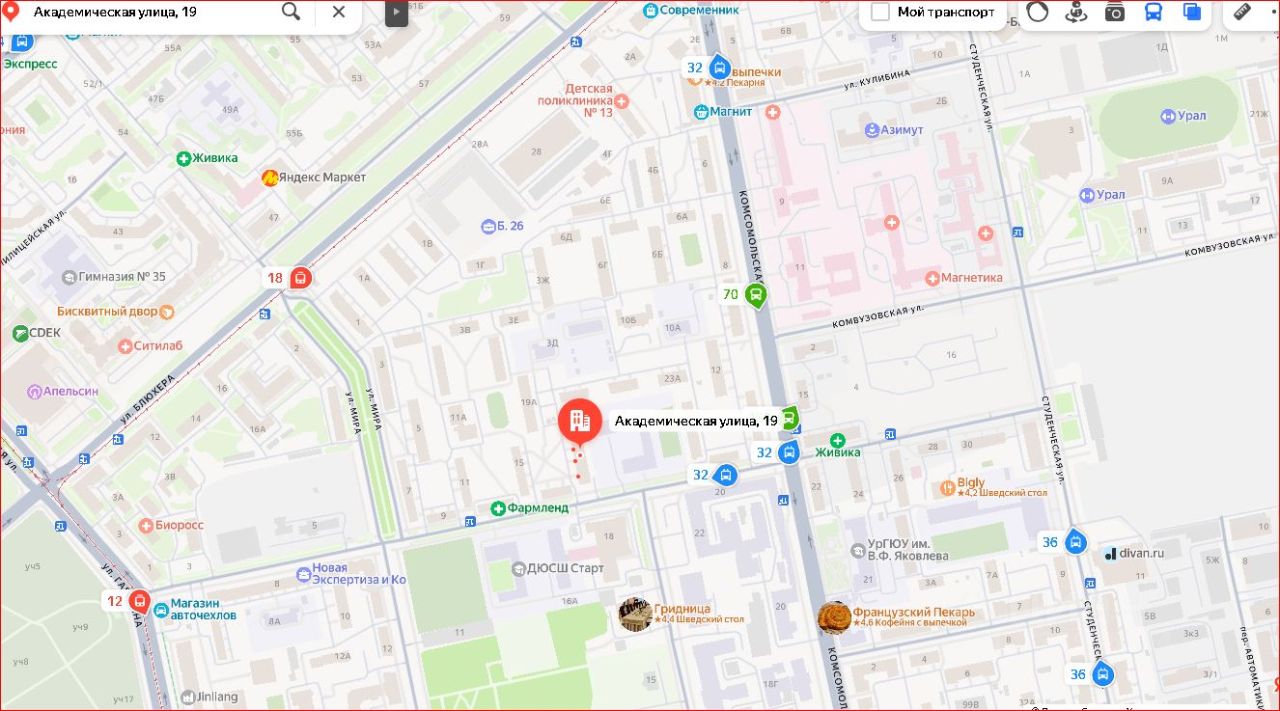This screenshot has width=1280, height=711.
Task: Click bus marker 32 near building 20
Action: (727, 476)
